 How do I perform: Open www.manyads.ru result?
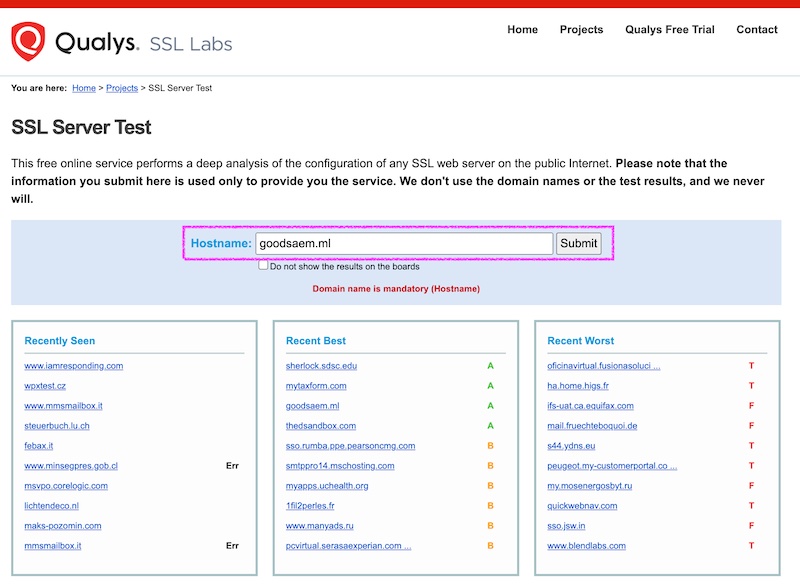click(x=319, y=526)
